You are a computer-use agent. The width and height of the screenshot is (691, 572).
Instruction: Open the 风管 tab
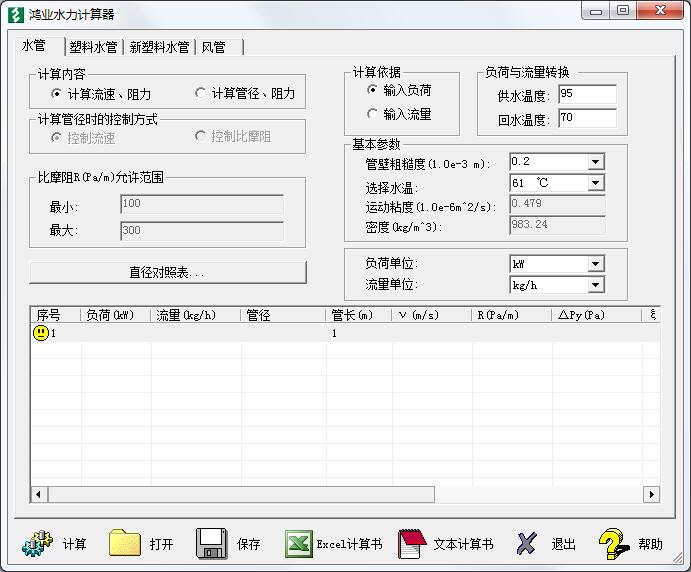(x=219, y=47)
